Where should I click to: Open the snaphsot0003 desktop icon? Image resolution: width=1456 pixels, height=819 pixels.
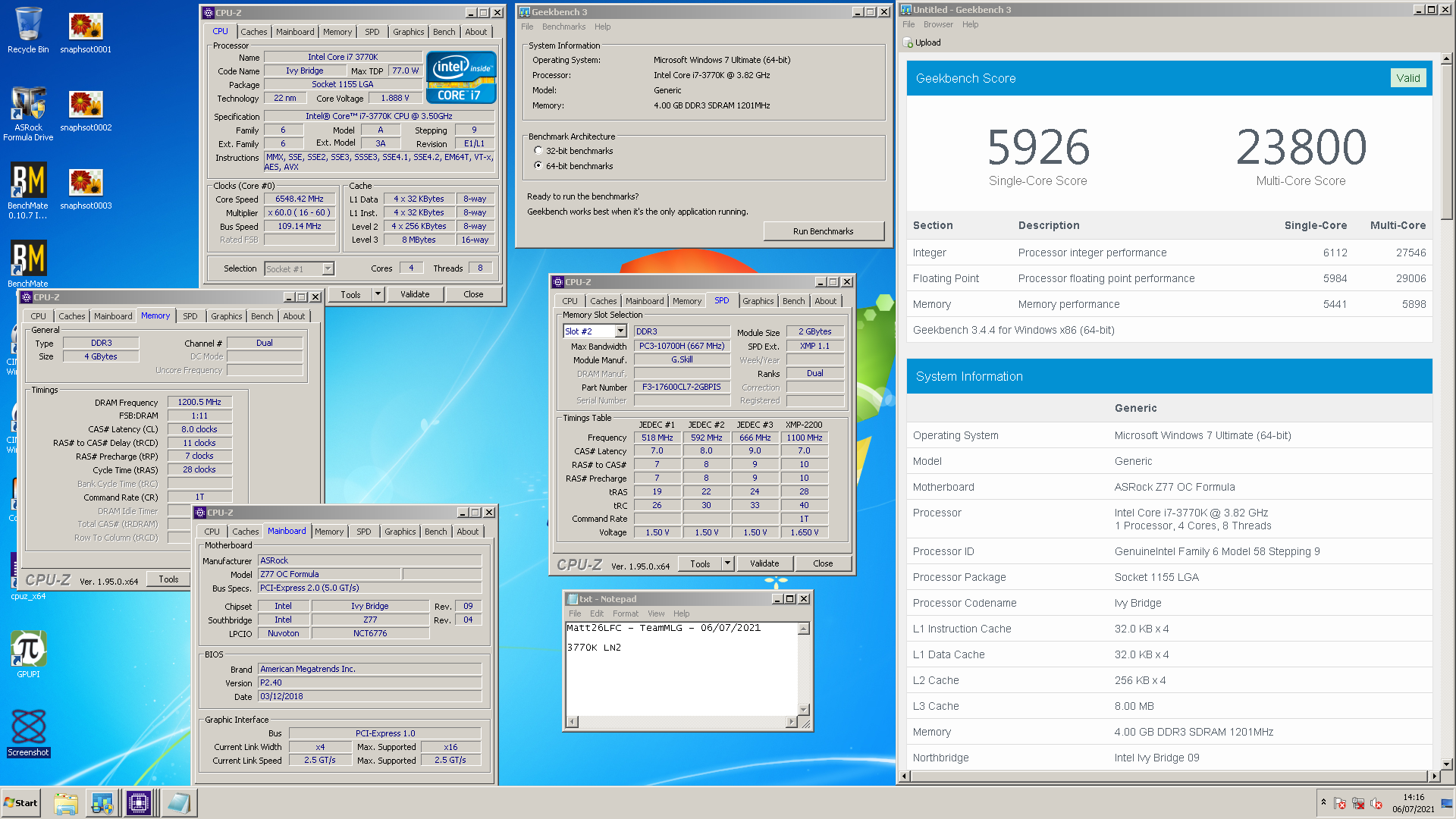[x=86, y=187]
